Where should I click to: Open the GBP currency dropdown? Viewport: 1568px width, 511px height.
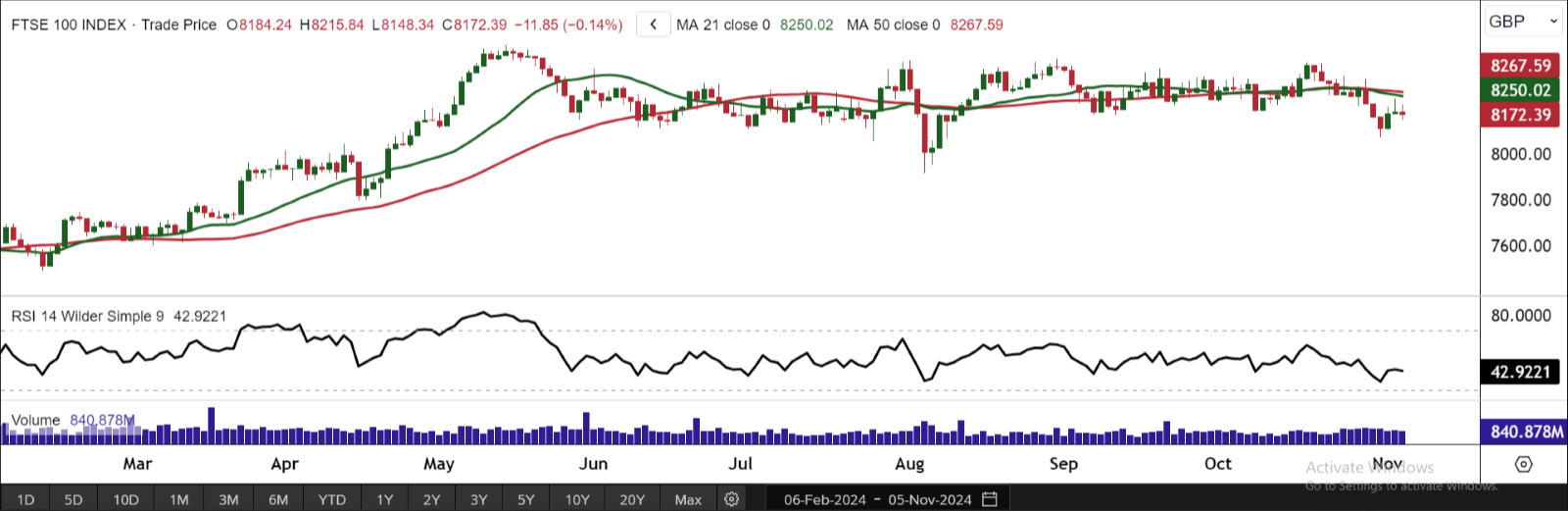[1523, 22]
